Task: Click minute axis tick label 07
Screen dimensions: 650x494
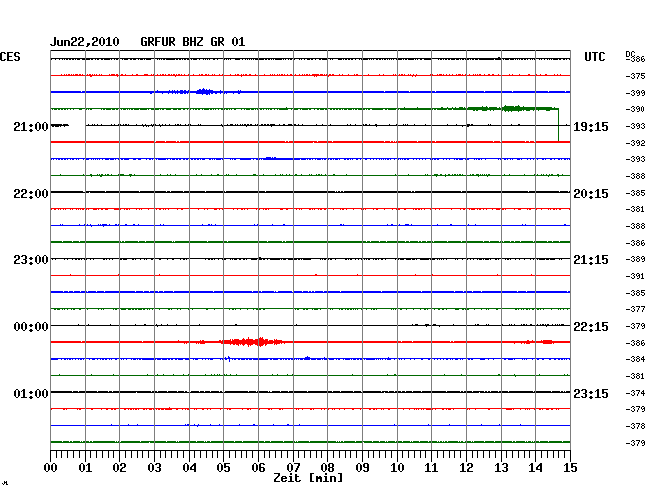Action: pyautogui.click(x=293, y=468)
